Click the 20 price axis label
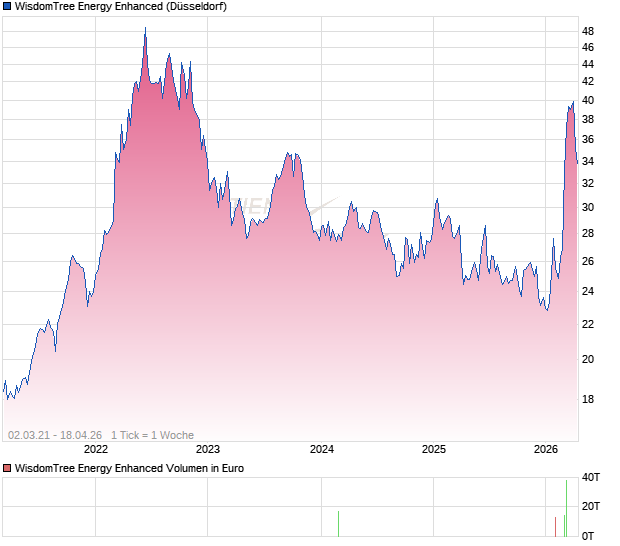 pos(588,359)
